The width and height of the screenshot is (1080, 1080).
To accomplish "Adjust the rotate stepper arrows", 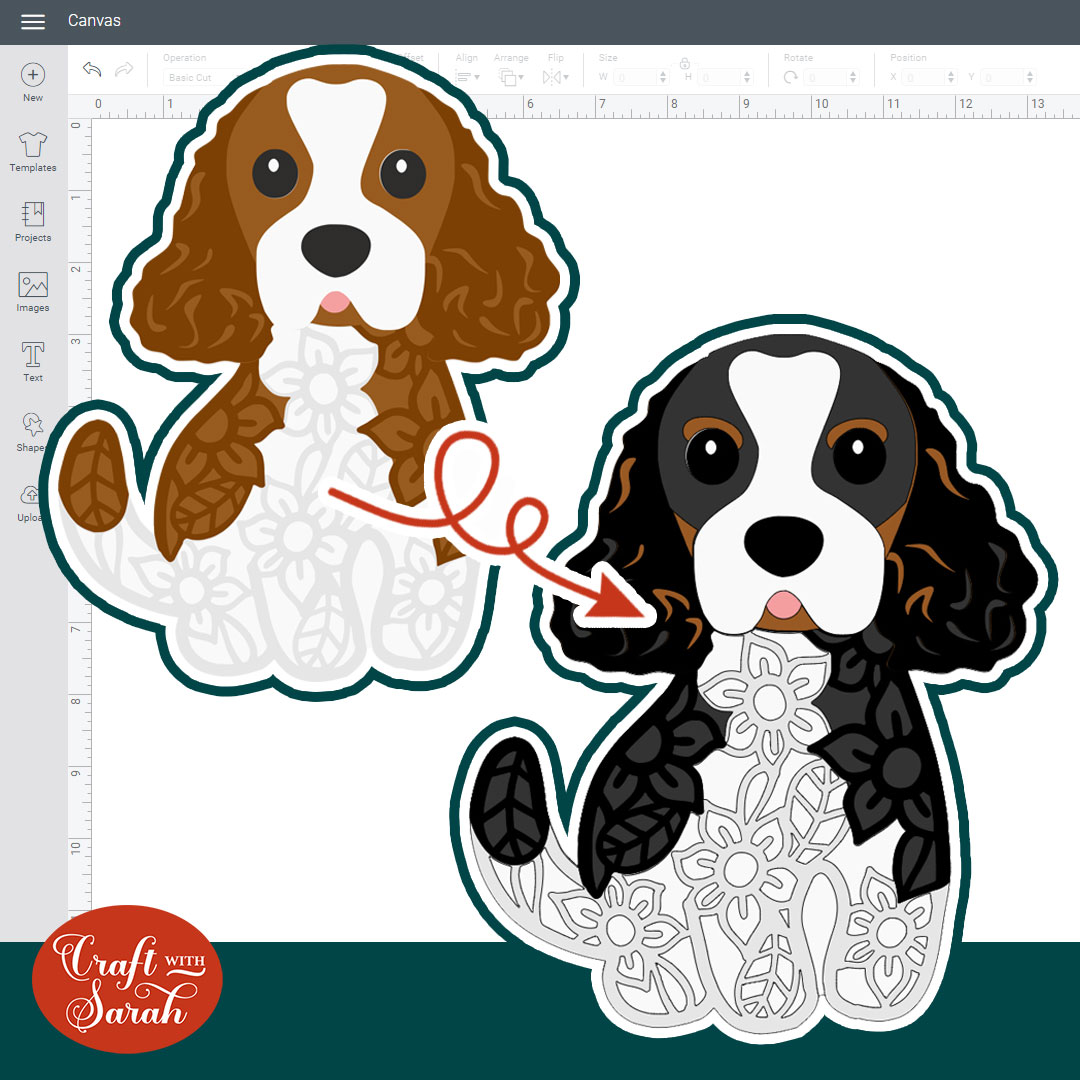I will [853, 78].
